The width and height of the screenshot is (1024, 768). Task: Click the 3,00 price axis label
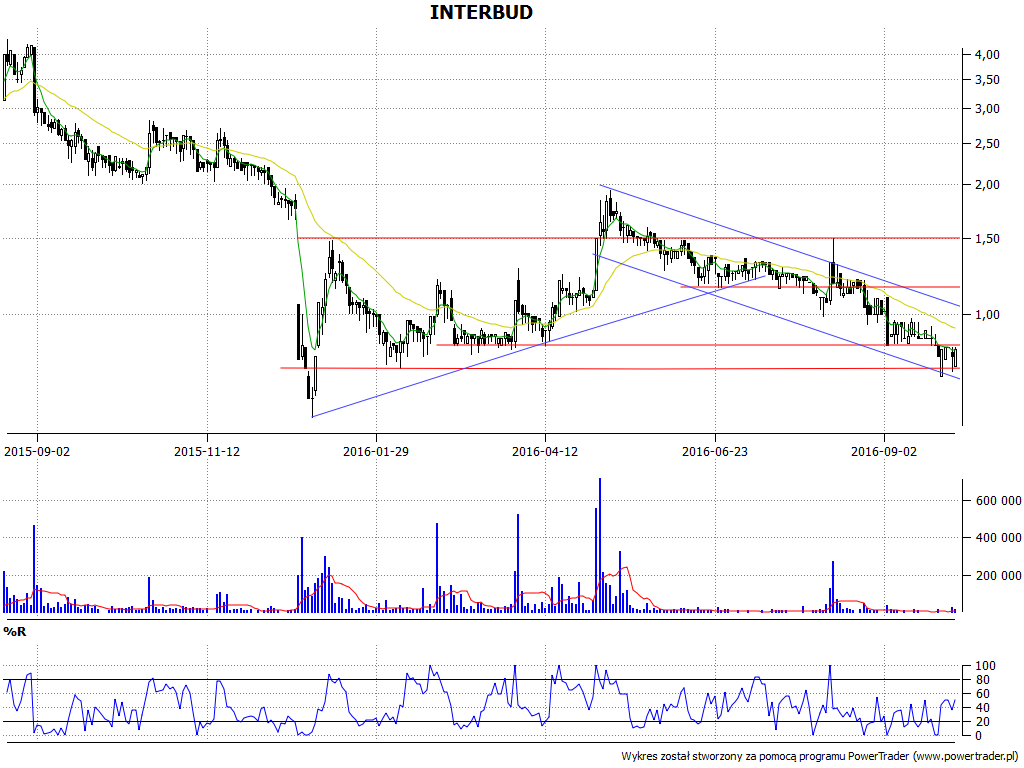click(x=987, y=108)
